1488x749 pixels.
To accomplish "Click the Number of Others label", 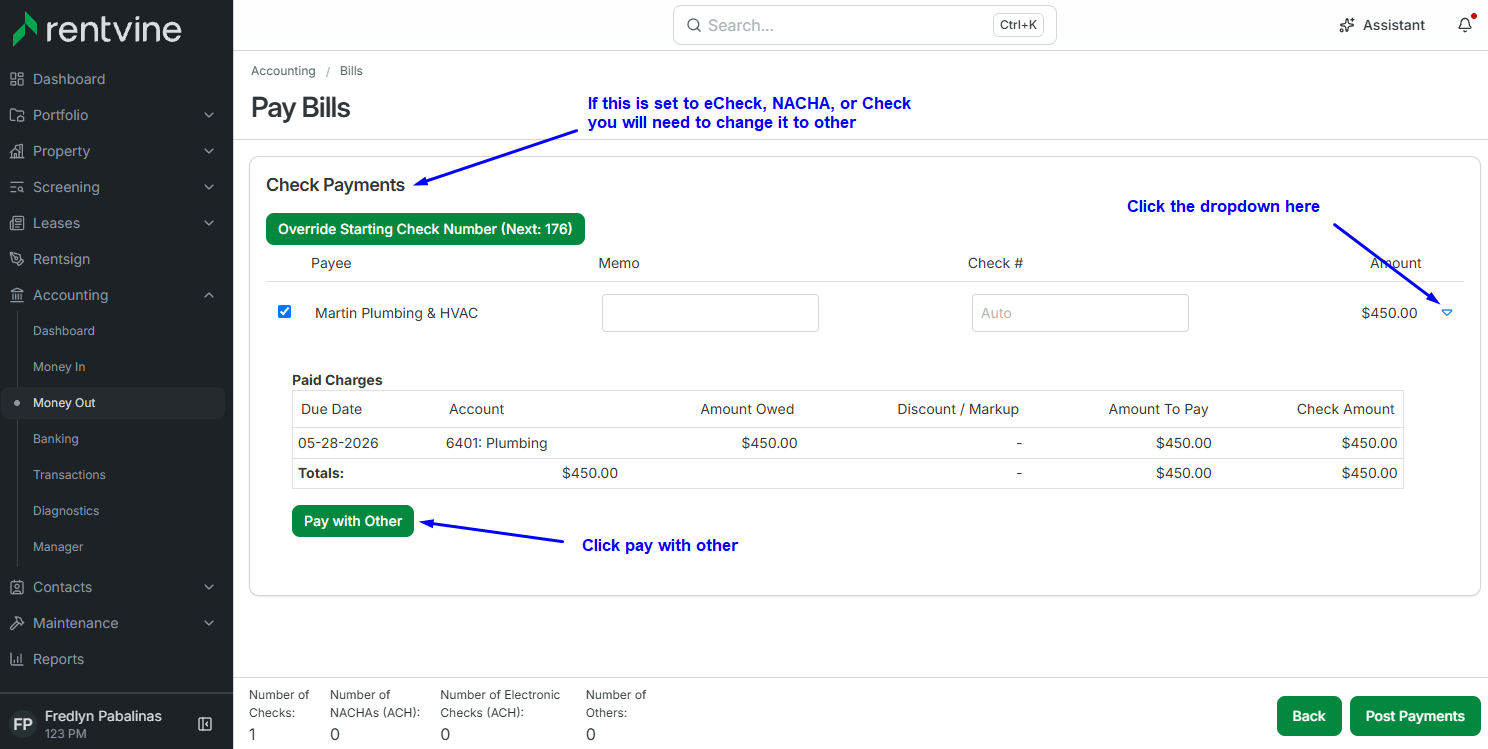I will pos(616,703).
